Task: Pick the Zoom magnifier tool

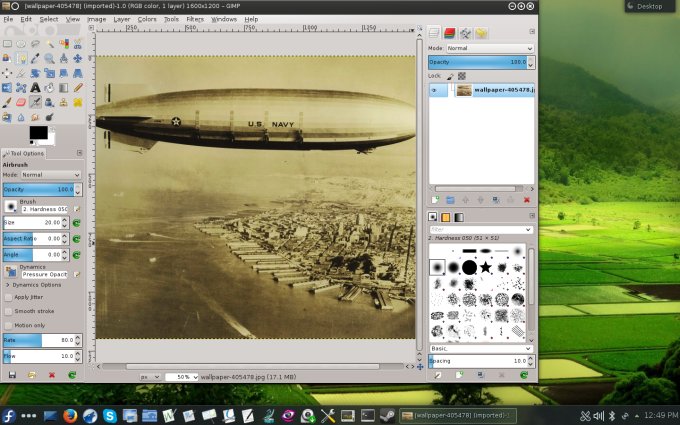Action: coord(49,58)
